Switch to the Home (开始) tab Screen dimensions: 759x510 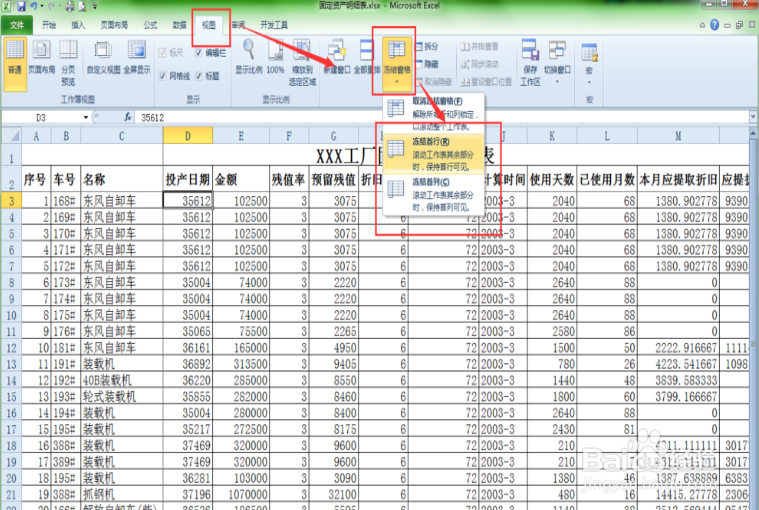pyautogui.click(x=49, y=25)
